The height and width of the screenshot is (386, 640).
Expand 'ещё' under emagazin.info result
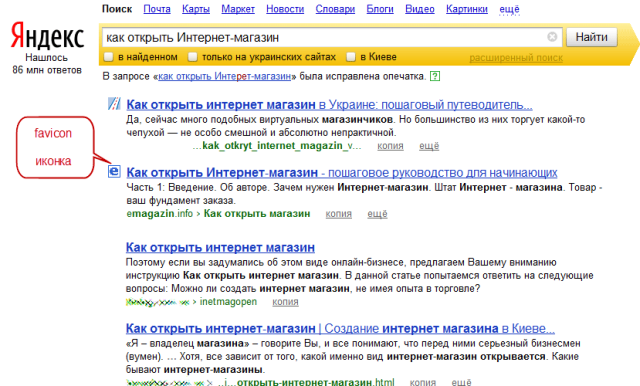(x=377, y=214)
